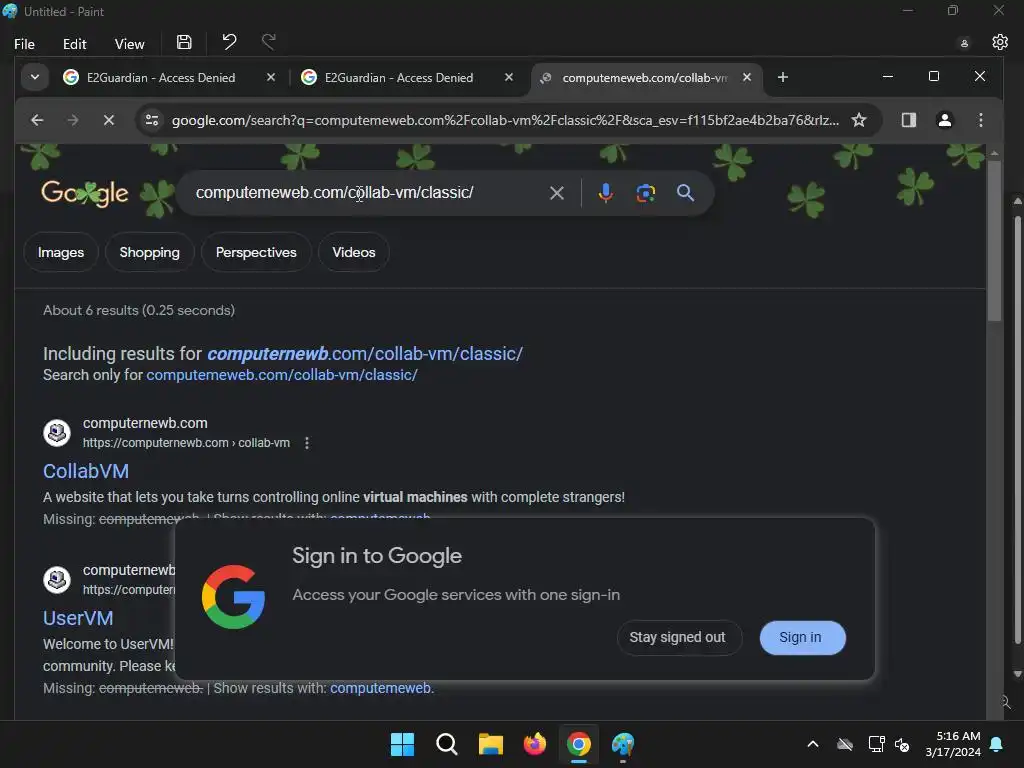
Task: Click the computernewb.com favicon of CollabVM result
Action: pos(57,432)
